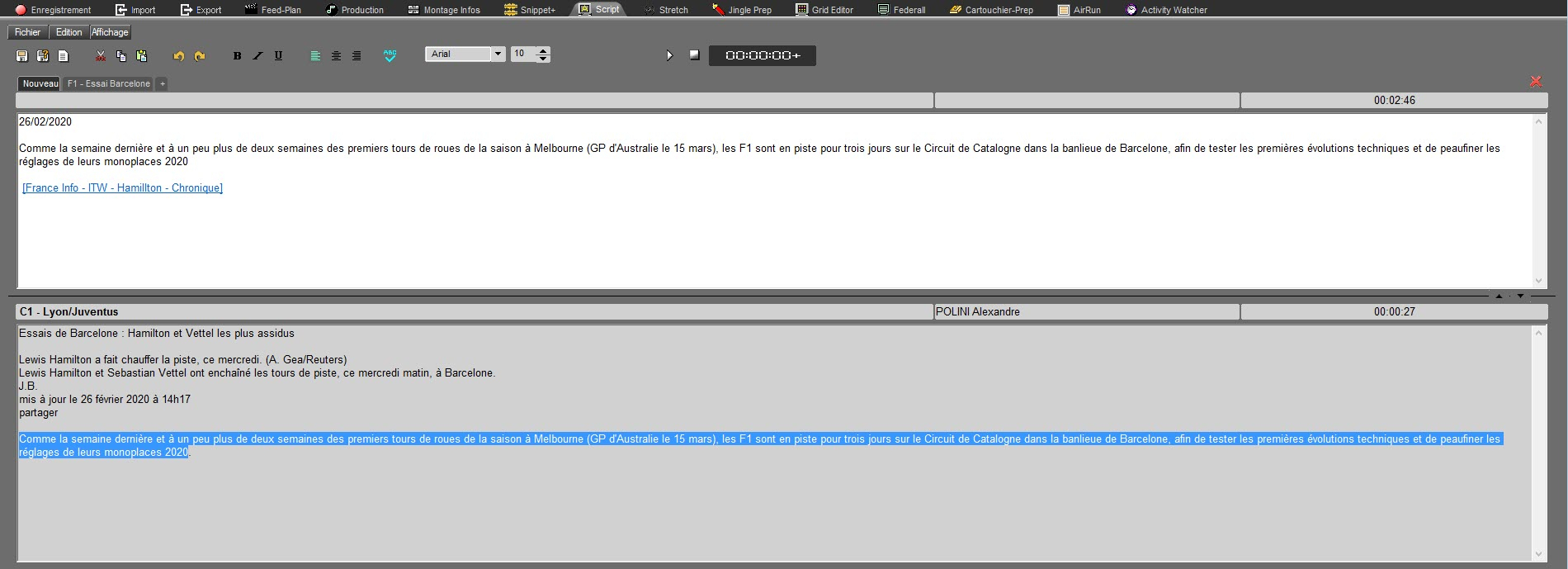The height and width of the screenshot is (569, 1568).
Task: Add a new script tab with plus button
Action: 163,83
